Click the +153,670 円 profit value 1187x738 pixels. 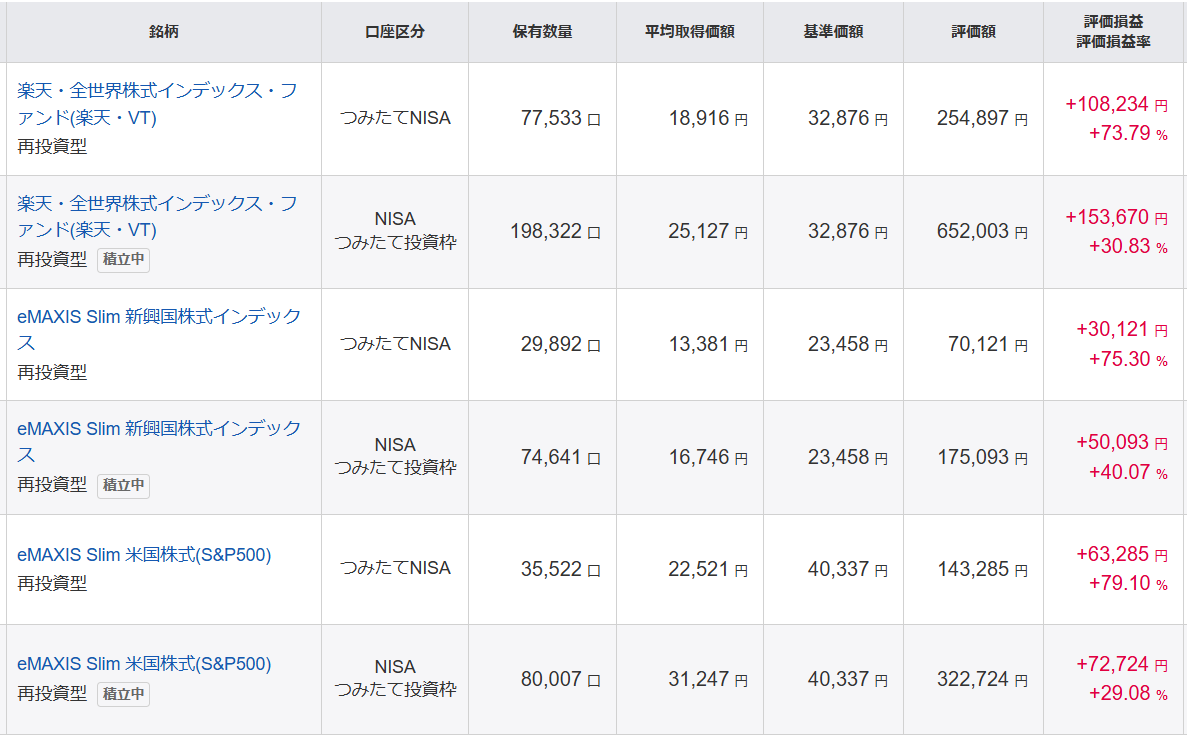(x=1115, y=217)
